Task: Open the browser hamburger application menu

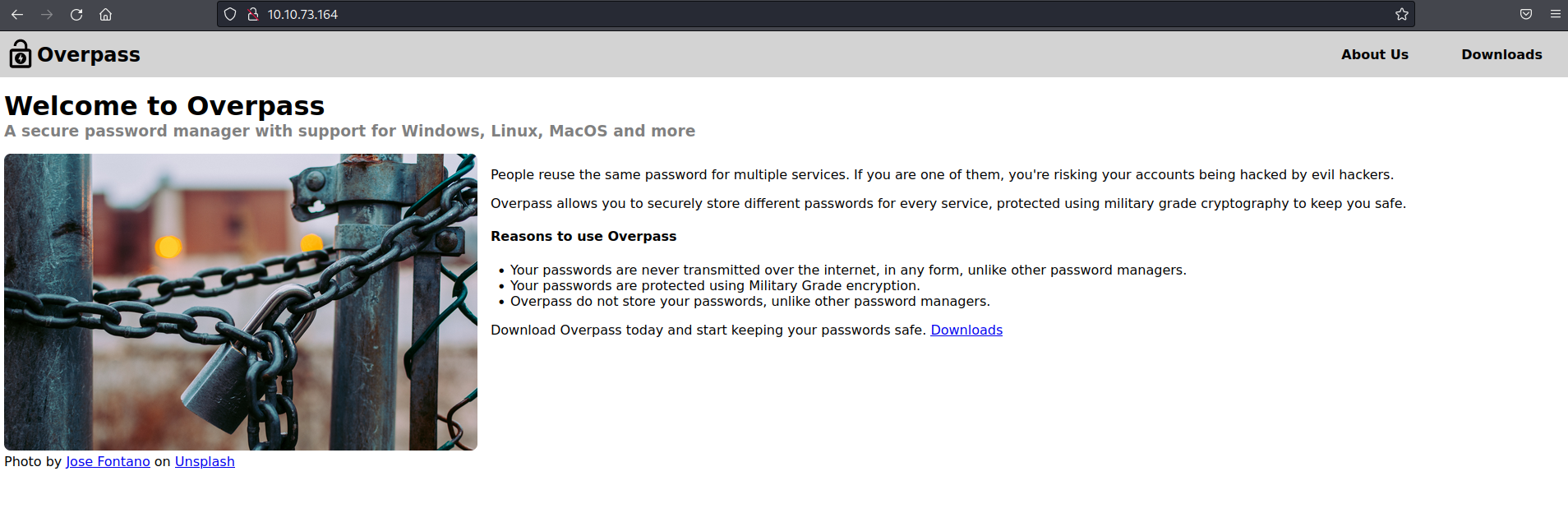Action: [1555, 14]
